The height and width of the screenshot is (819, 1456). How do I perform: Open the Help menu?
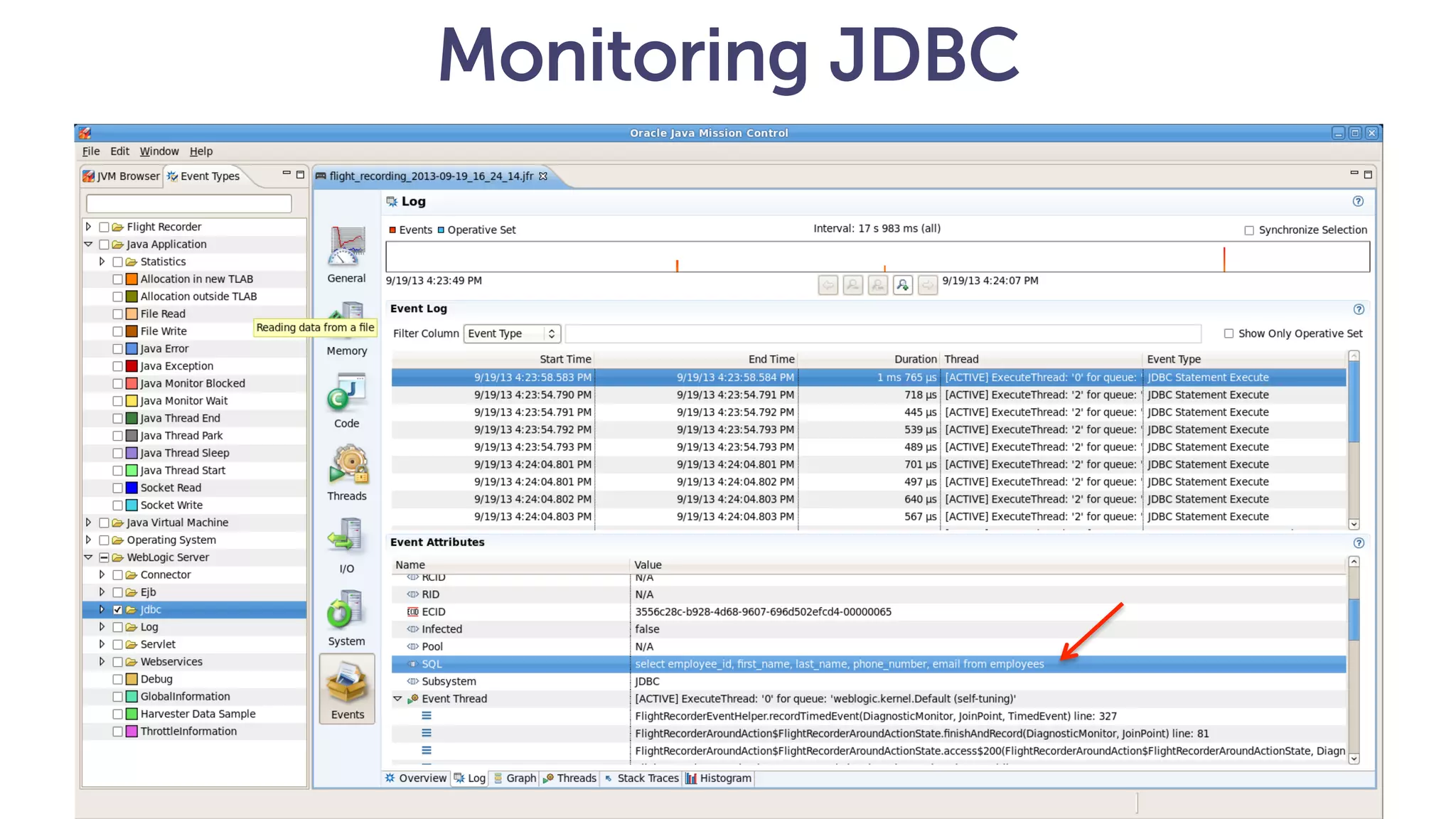coord(201,151)
